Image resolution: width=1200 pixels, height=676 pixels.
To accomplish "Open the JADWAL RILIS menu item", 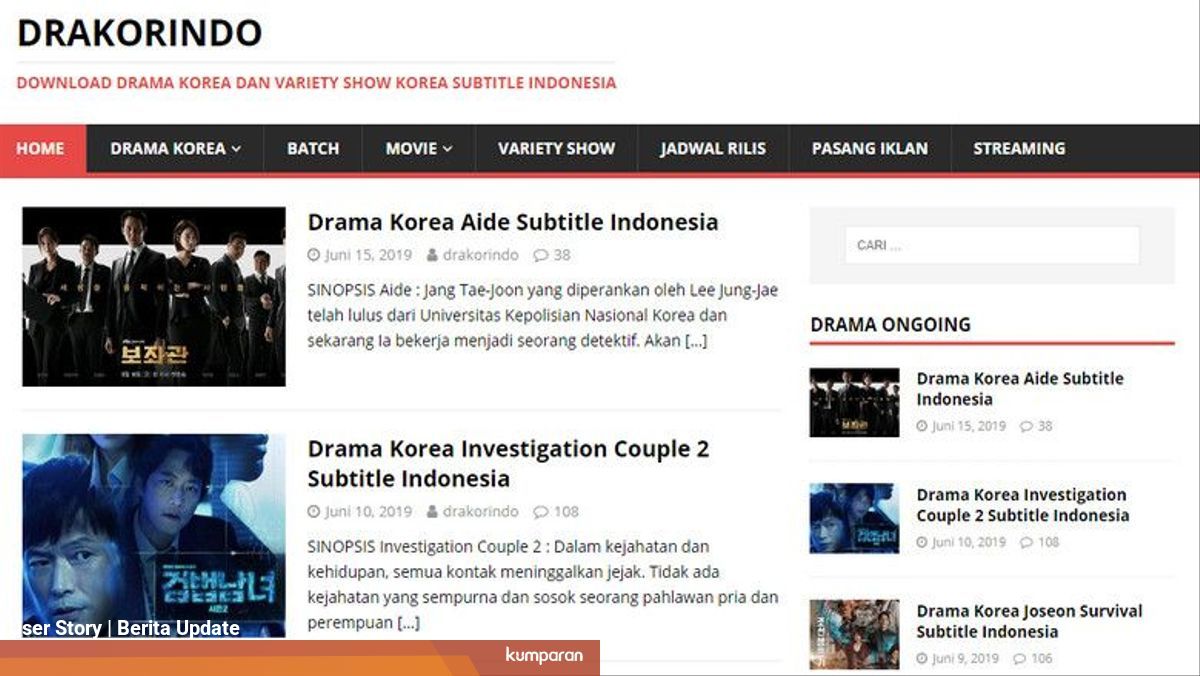I will 712,149.
